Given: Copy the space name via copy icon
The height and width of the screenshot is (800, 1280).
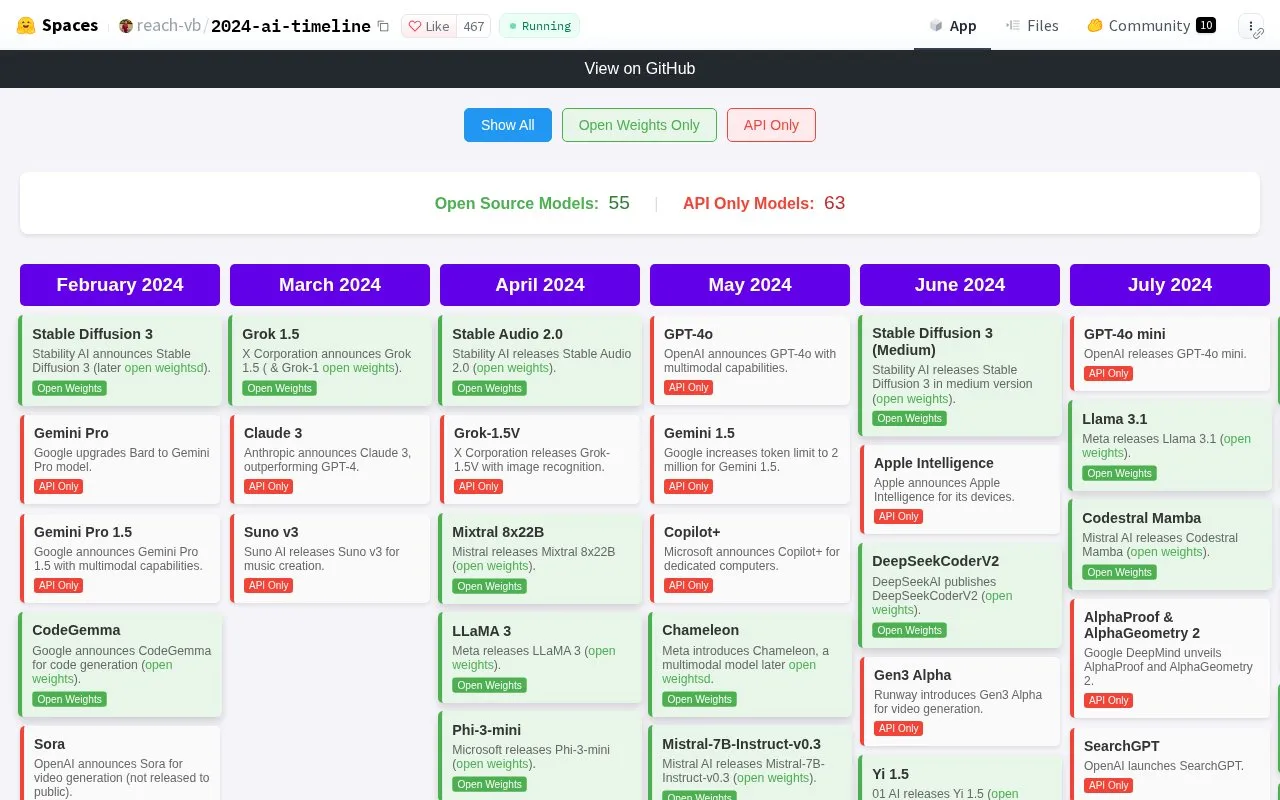Looking at the screenshot, I should 383,27.
